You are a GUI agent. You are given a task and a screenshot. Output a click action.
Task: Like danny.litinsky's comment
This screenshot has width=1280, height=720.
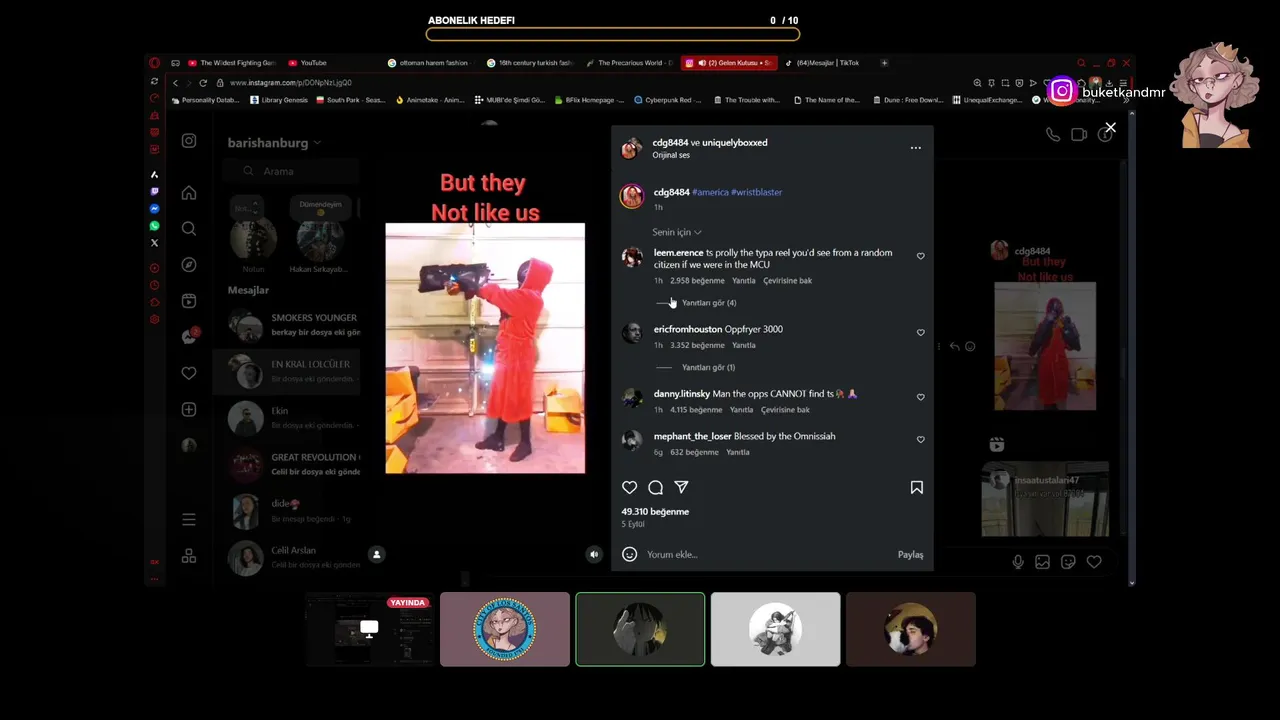click(x=921, y=397)
